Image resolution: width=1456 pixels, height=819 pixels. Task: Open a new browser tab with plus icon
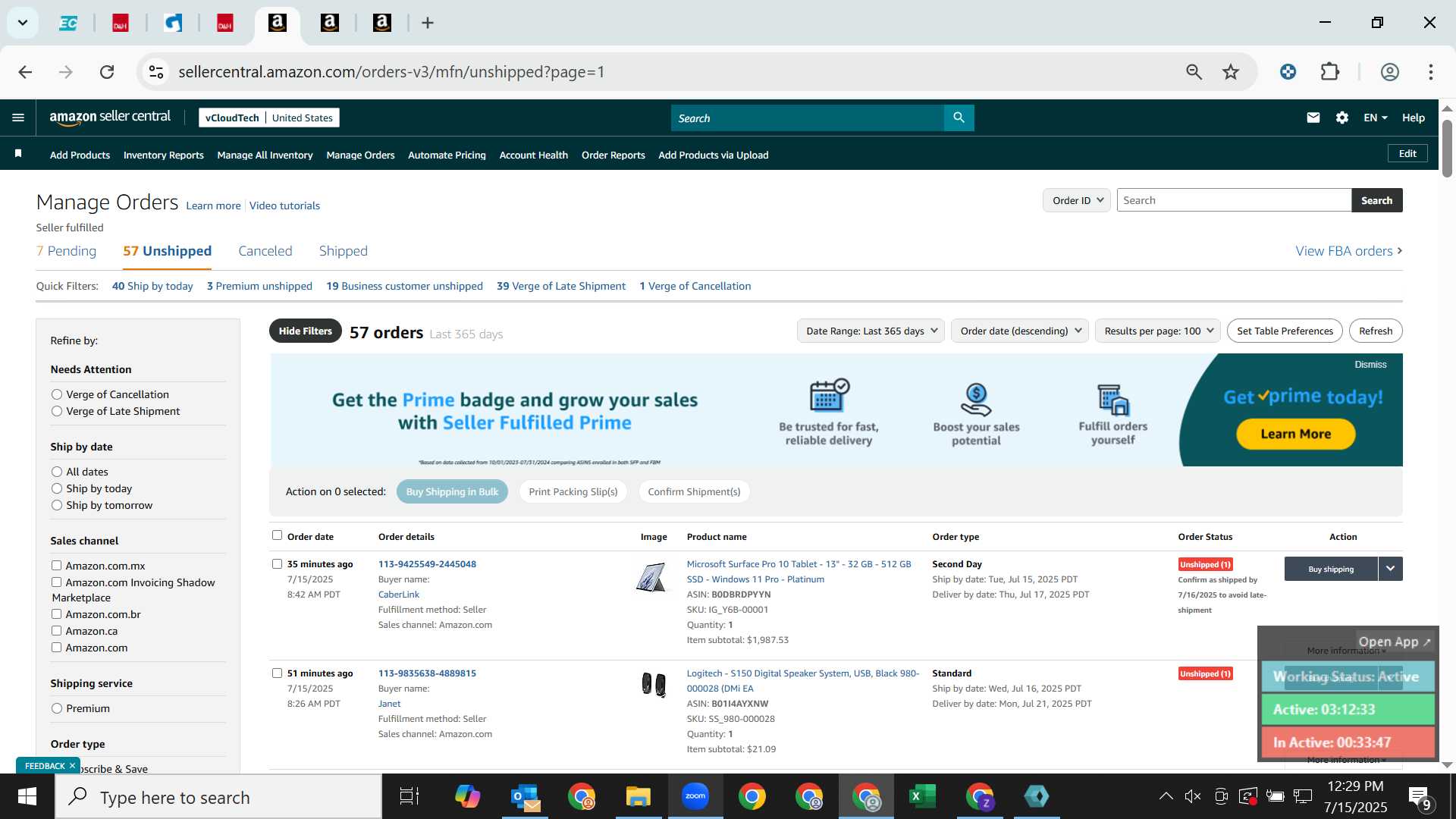click(x=428, y=23)
